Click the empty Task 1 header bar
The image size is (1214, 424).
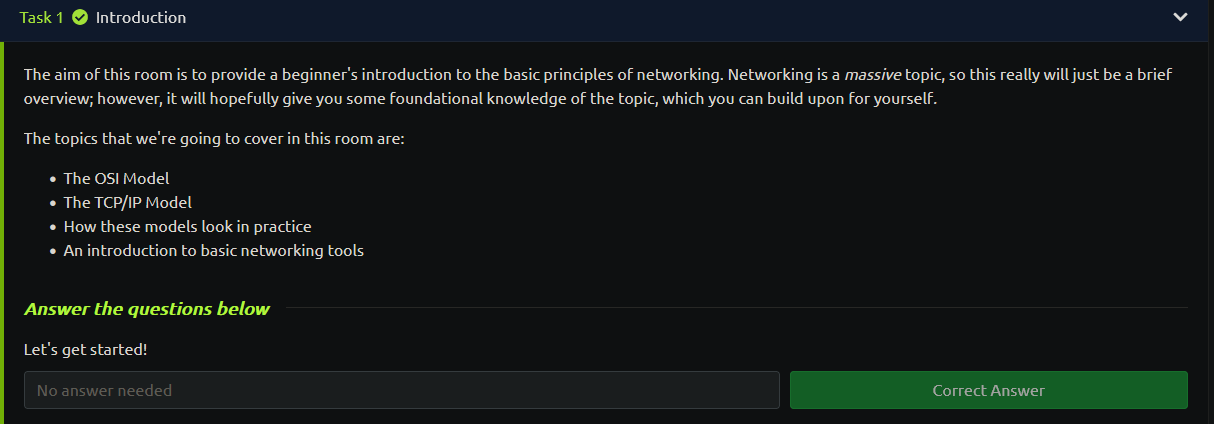[x=680, y=17]
